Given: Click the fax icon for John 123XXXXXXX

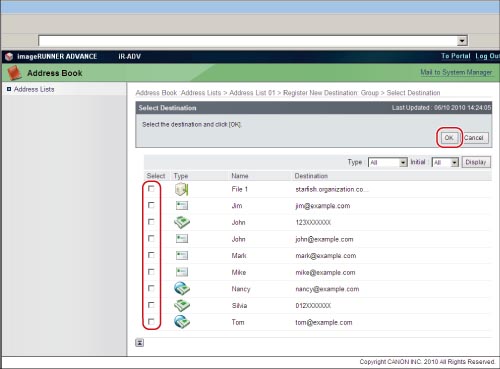Looking at the screenshot, I should [182, 222].
